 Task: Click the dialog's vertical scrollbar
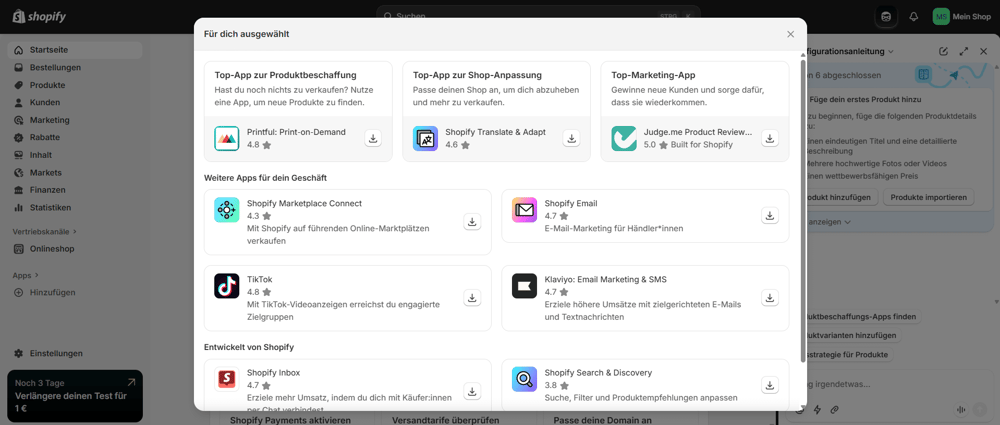coord(803,210)
